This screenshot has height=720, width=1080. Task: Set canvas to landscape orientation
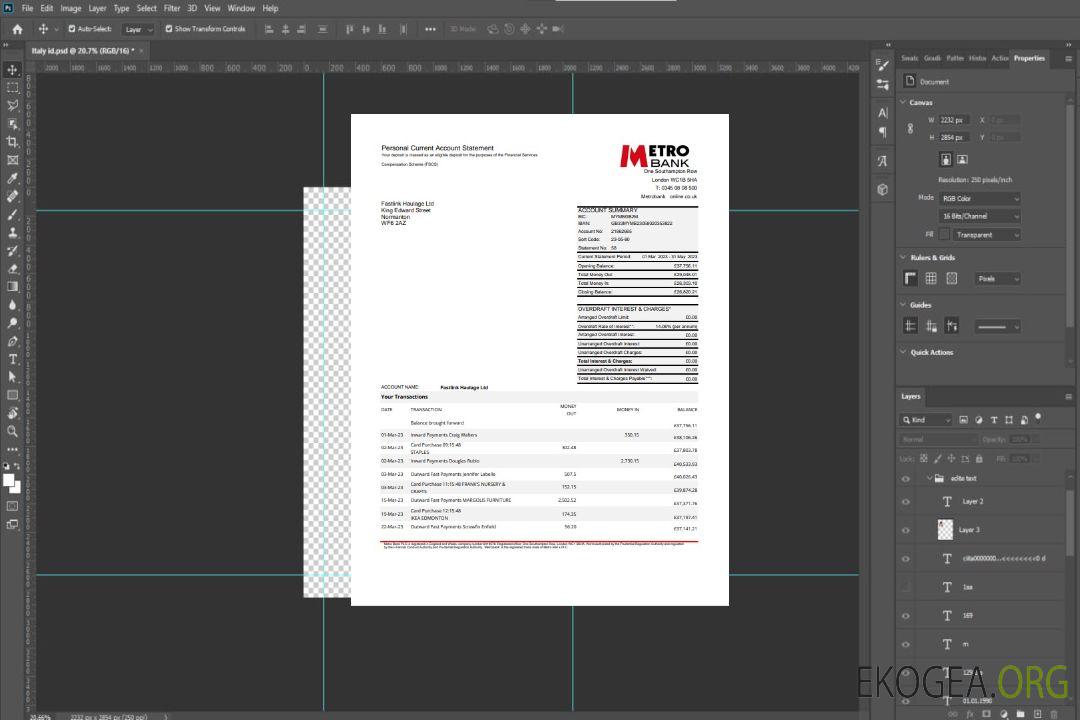[x=962, y=160]
